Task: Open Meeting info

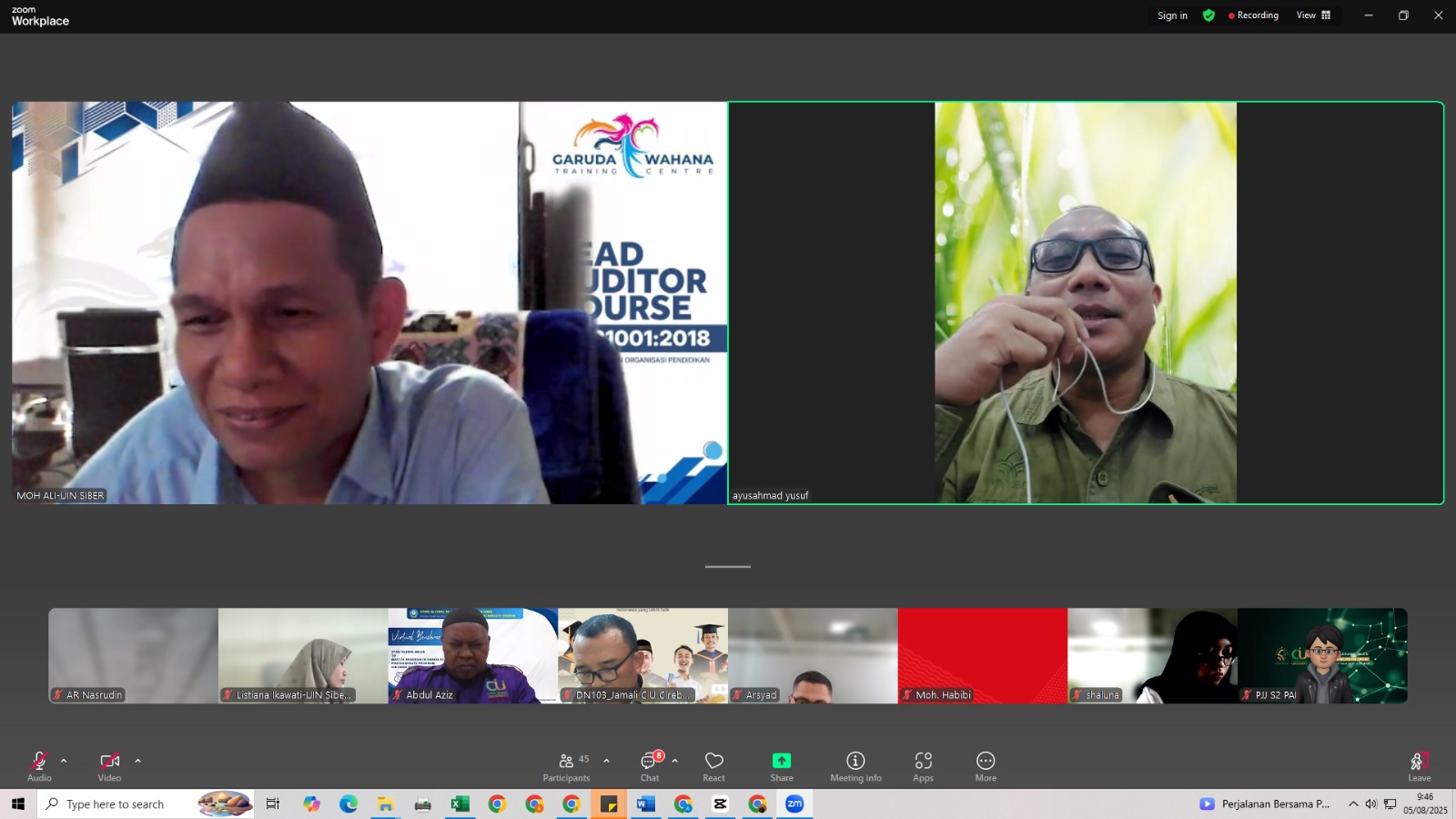Action: coord(855,765)
